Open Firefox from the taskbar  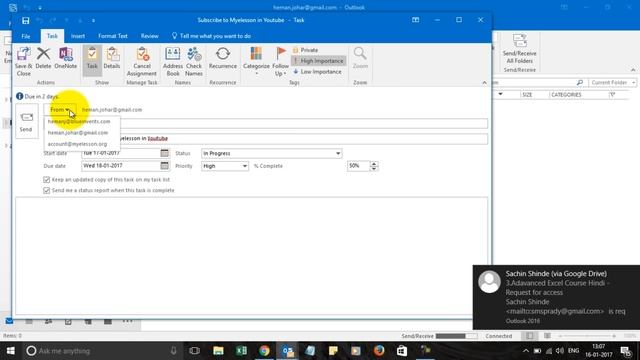click(x=379, y=351)
